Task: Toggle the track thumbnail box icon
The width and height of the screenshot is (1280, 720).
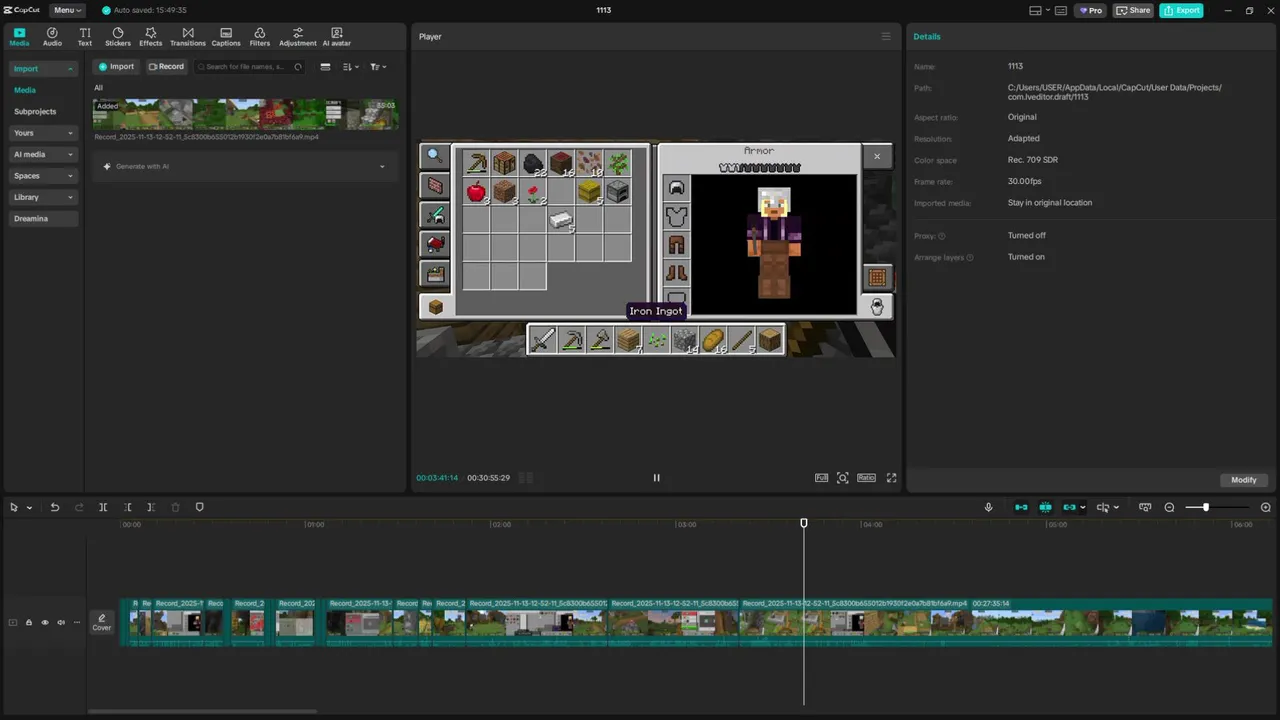Action: point(13,622)
